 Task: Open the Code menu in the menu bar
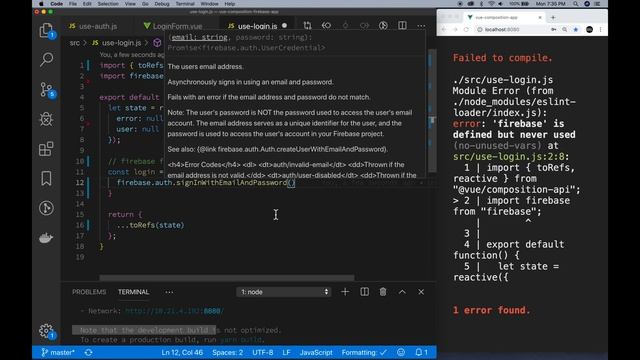point(56,4)
